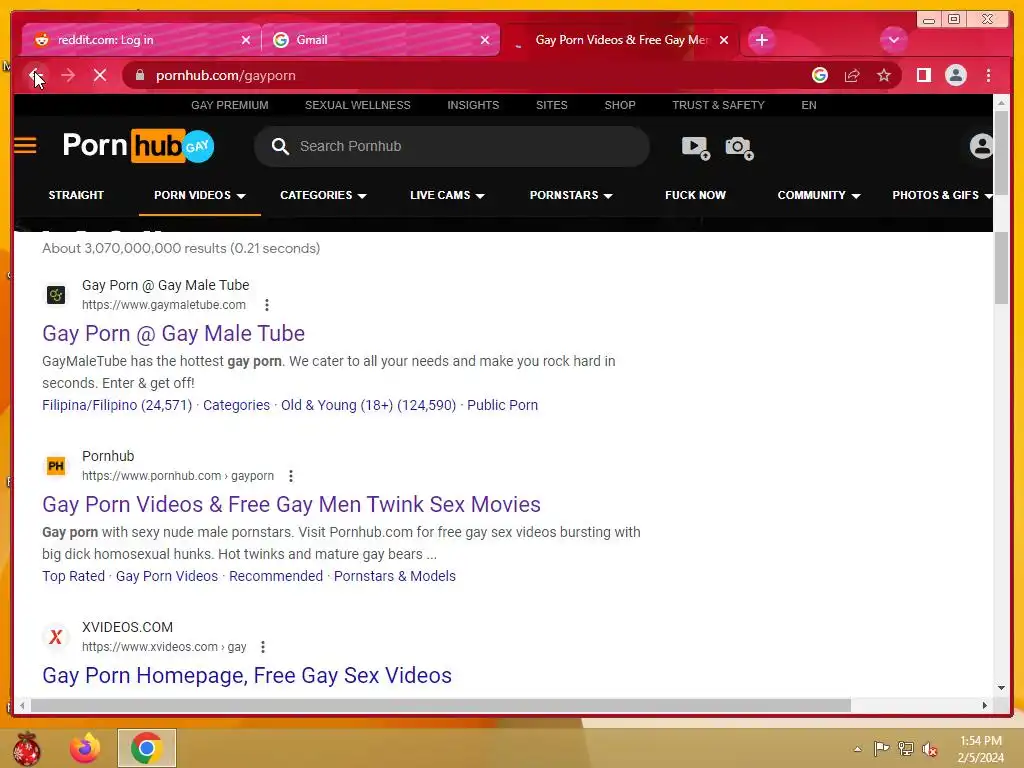Open the Recommended sitelink

click(x=276, y=576)
